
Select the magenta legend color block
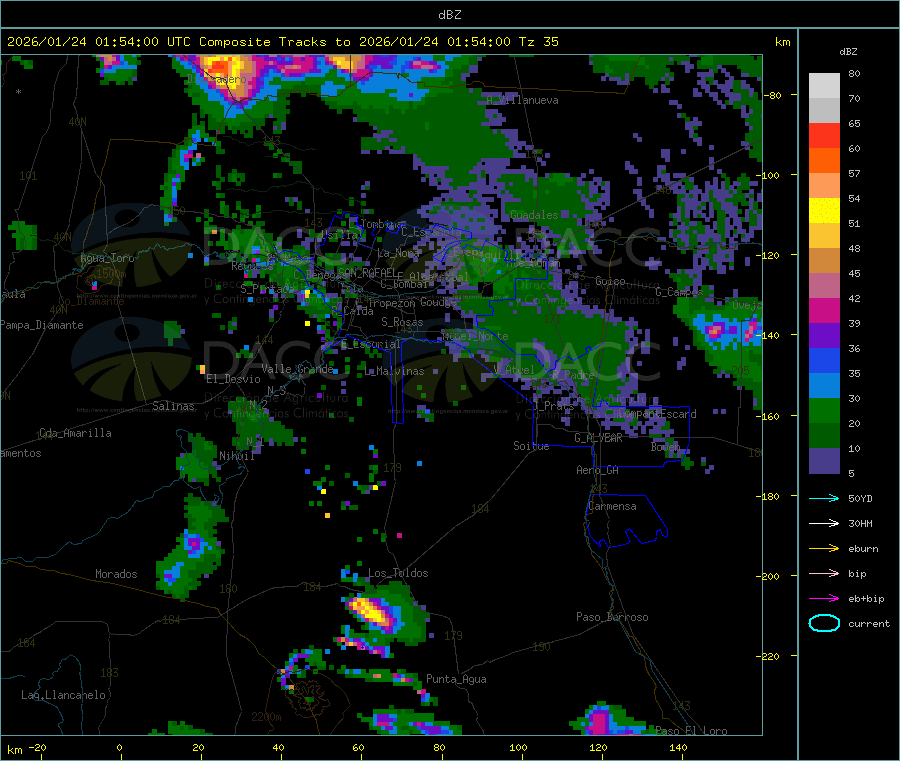coord(824,310)
